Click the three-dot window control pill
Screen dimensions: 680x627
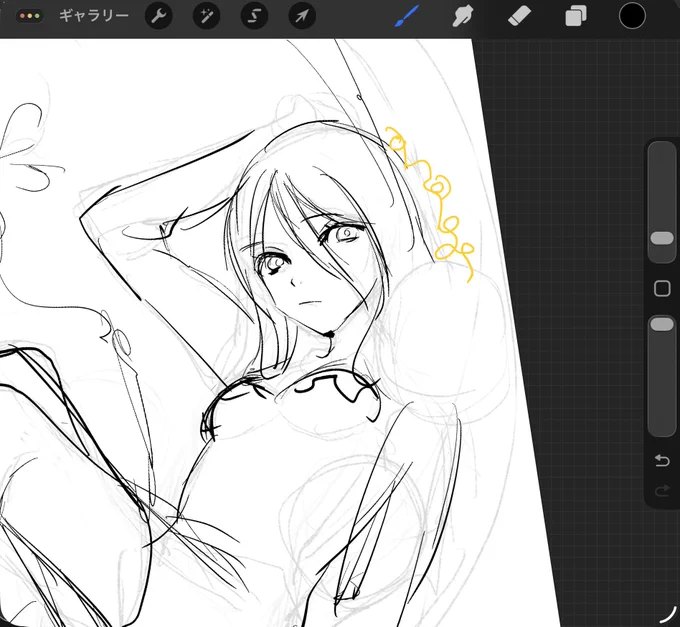(29, 16)
